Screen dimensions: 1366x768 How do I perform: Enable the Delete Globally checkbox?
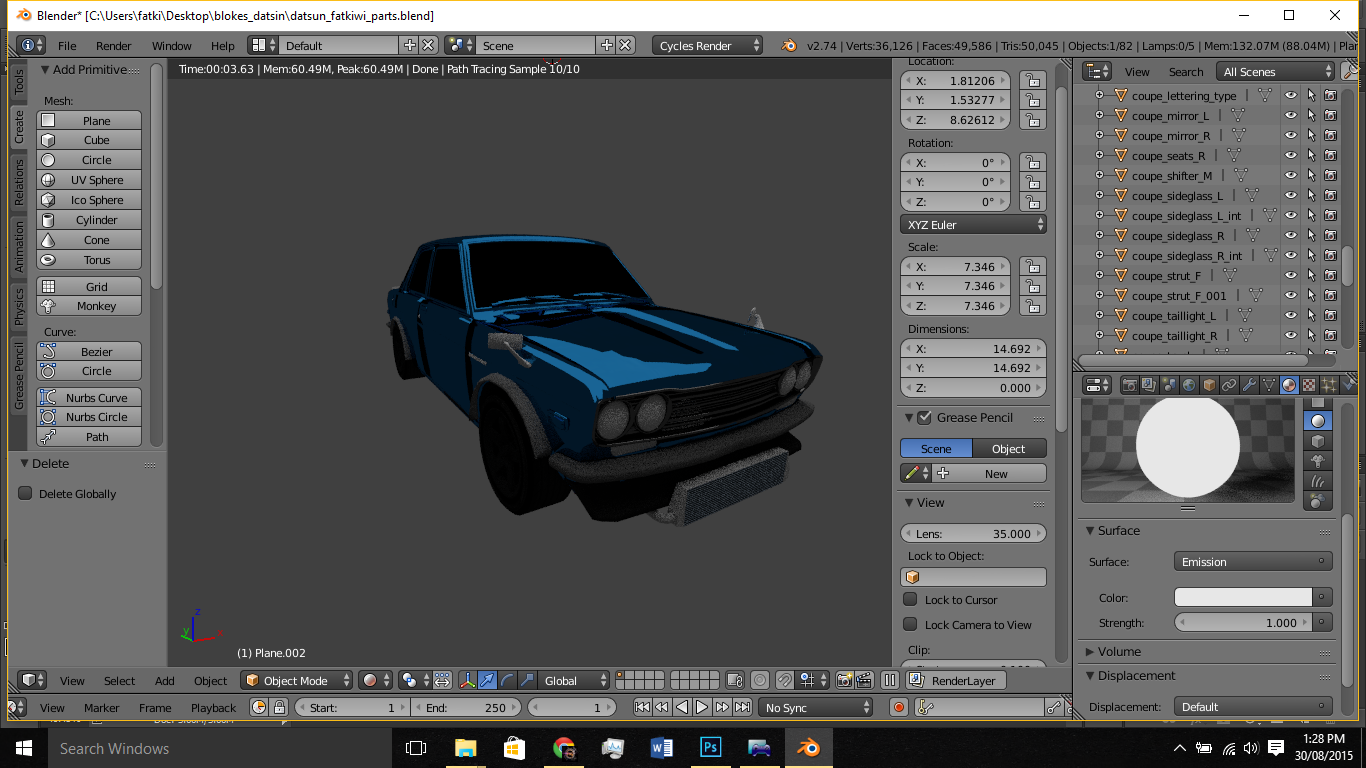(x=26, y=494)
